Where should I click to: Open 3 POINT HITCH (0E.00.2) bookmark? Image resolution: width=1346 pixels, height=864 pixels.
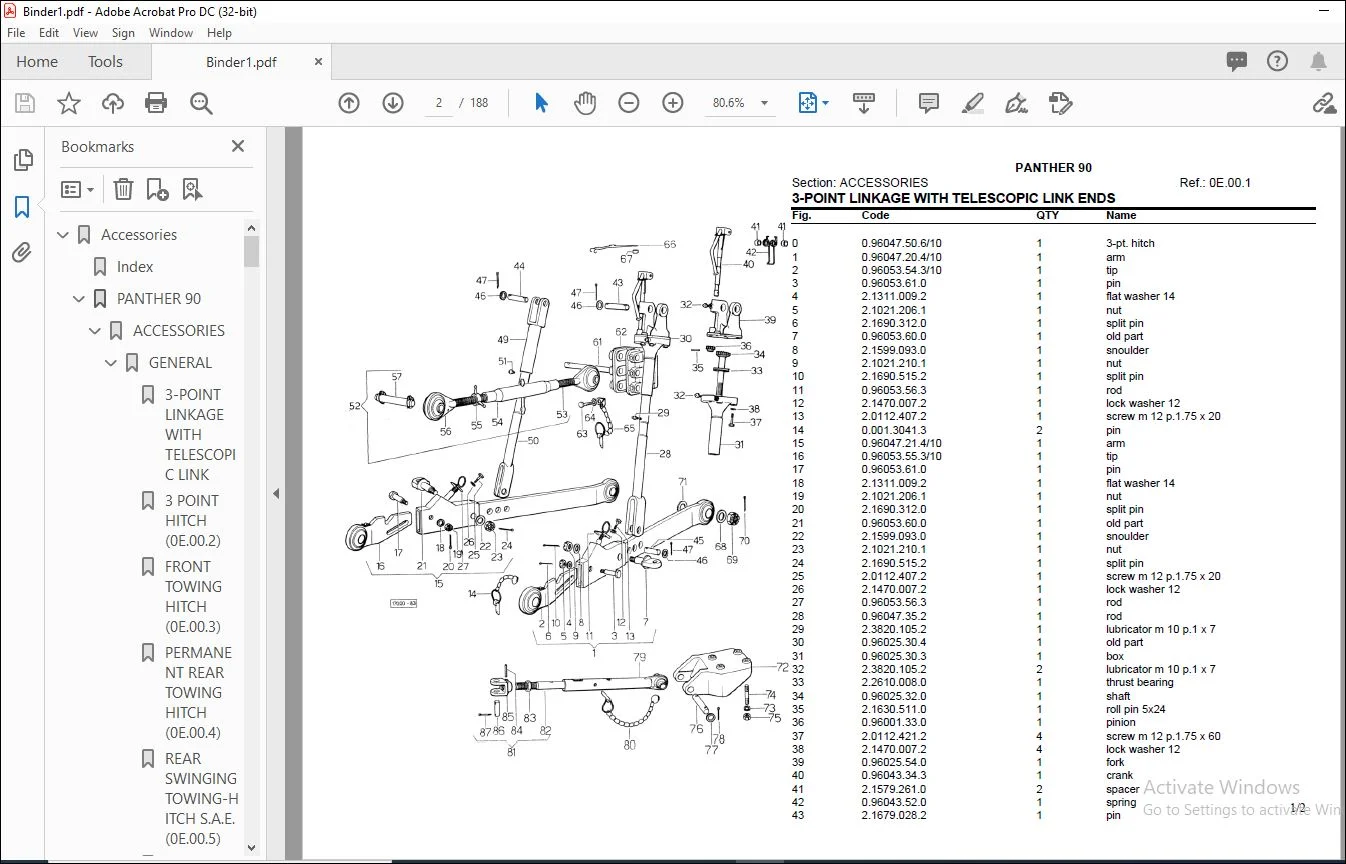coord(193,521)
